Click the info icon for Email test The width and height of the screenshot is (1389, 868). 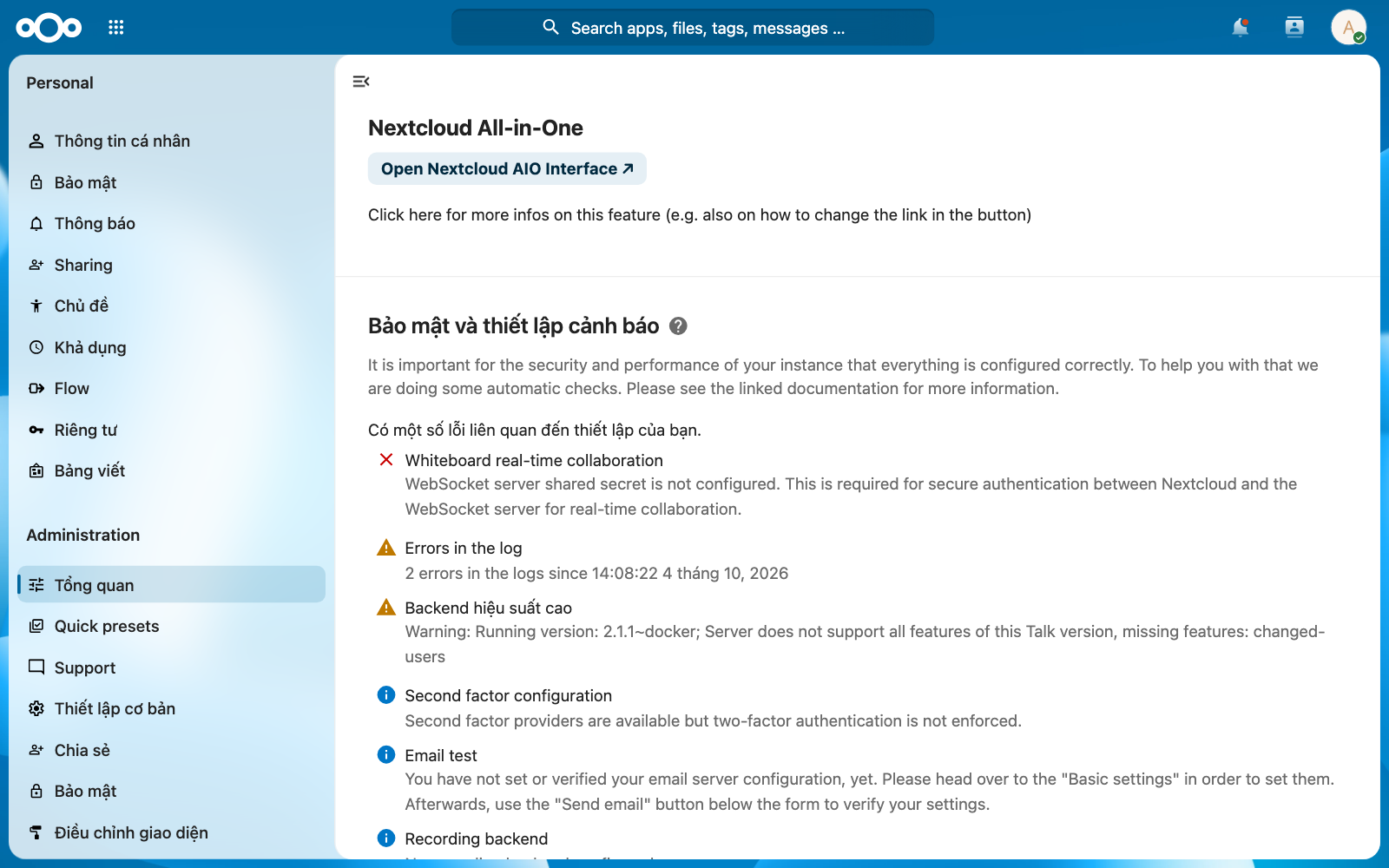point(386,755)
